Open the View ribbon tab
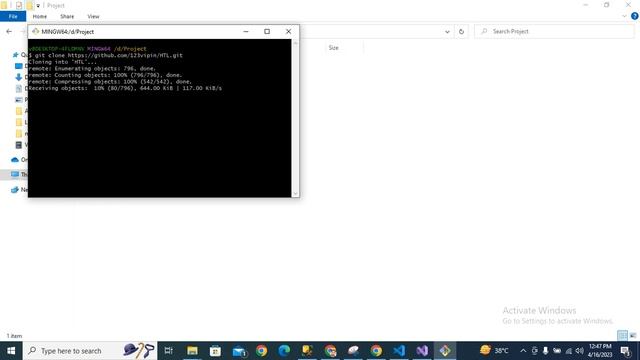 pyautogui.click(x=93, y=16)
